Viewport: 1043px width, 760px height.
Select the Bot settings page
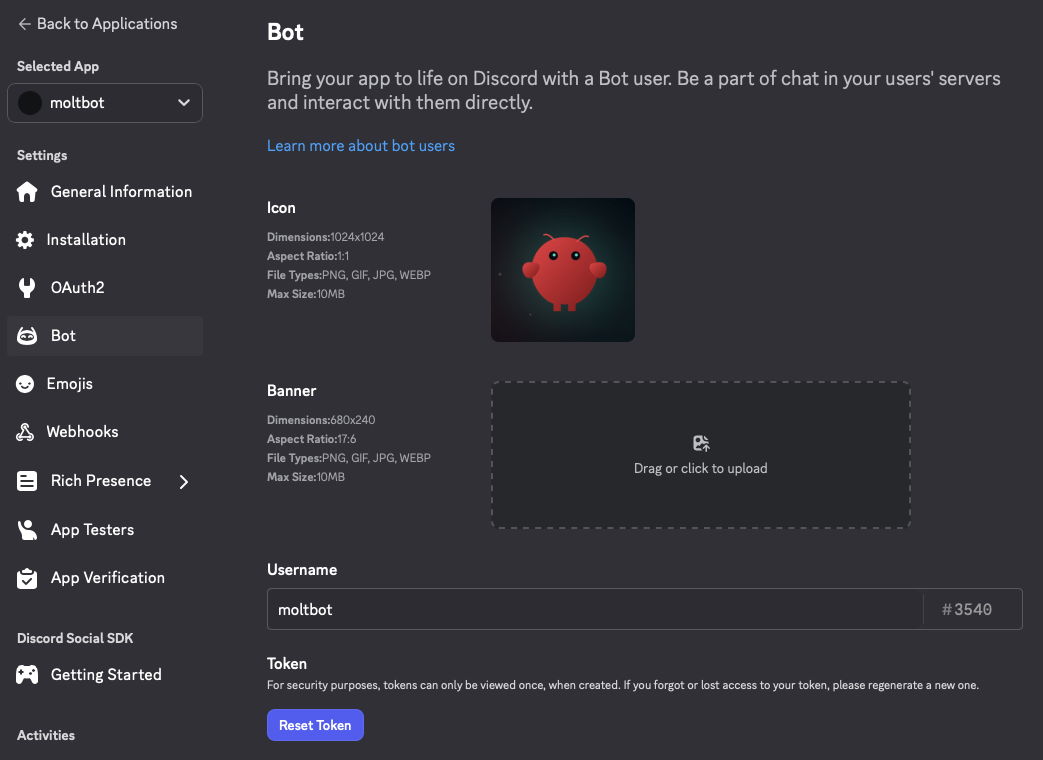[x=105, y=336]
